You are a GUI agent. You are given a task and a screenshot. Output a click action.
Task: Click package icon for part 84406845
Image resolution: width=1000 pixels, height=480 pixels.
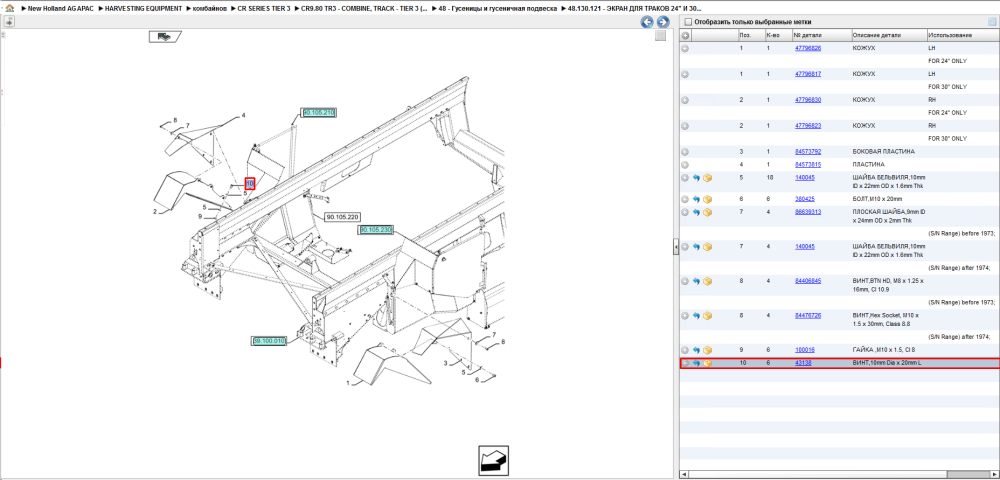707,281
